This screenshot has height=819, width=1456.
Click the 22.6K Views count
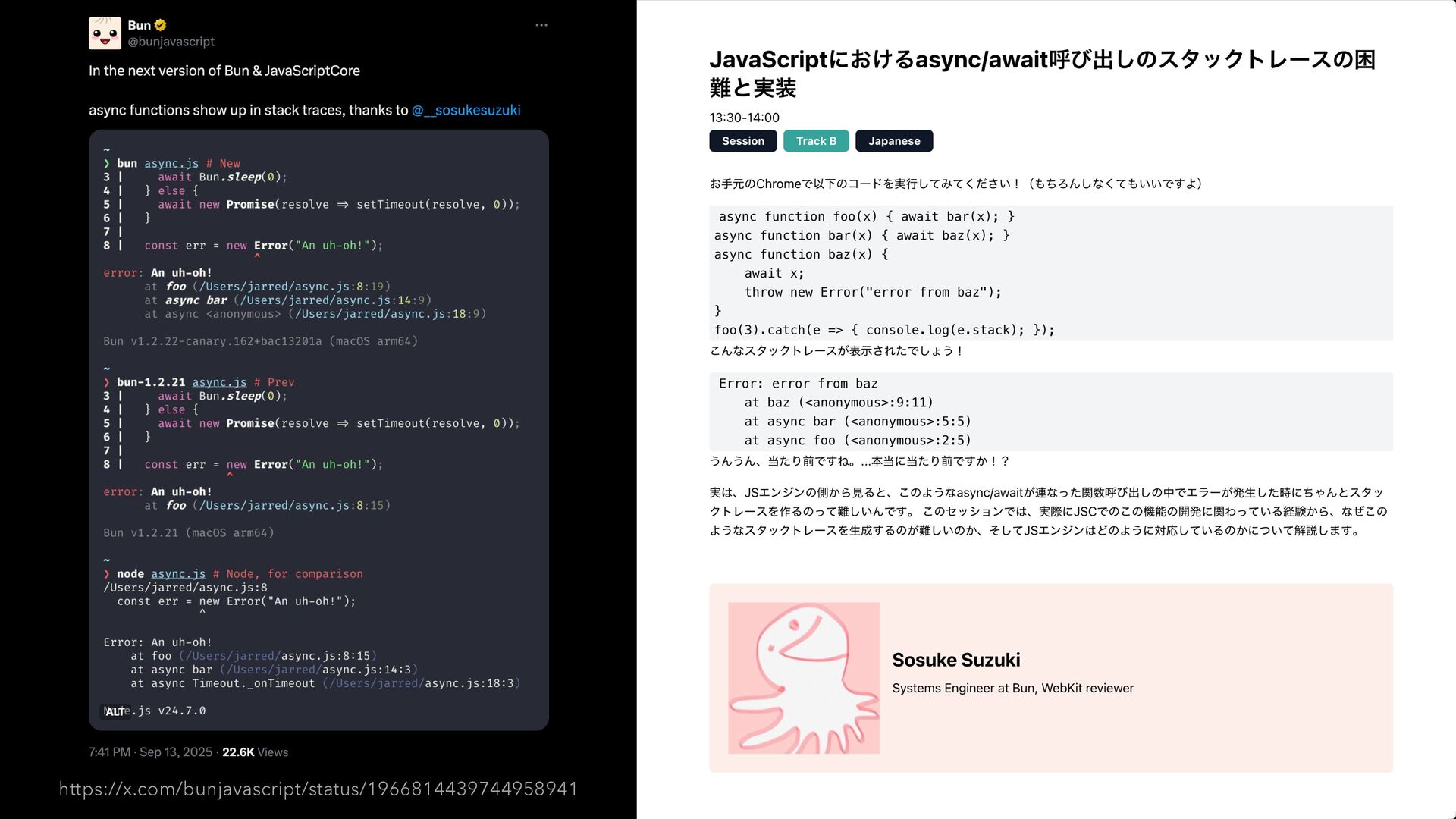[x=255, y=752]
